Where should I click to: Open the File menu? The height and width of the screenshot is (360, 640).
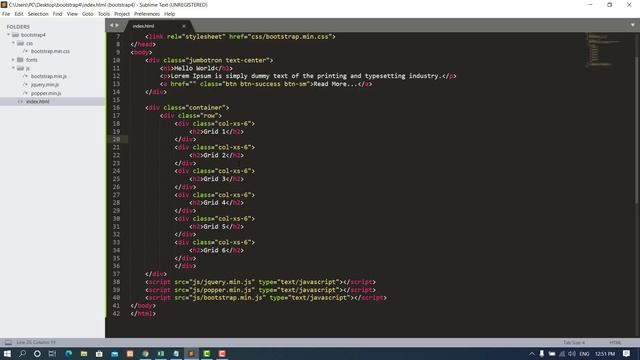click(6, 14)
